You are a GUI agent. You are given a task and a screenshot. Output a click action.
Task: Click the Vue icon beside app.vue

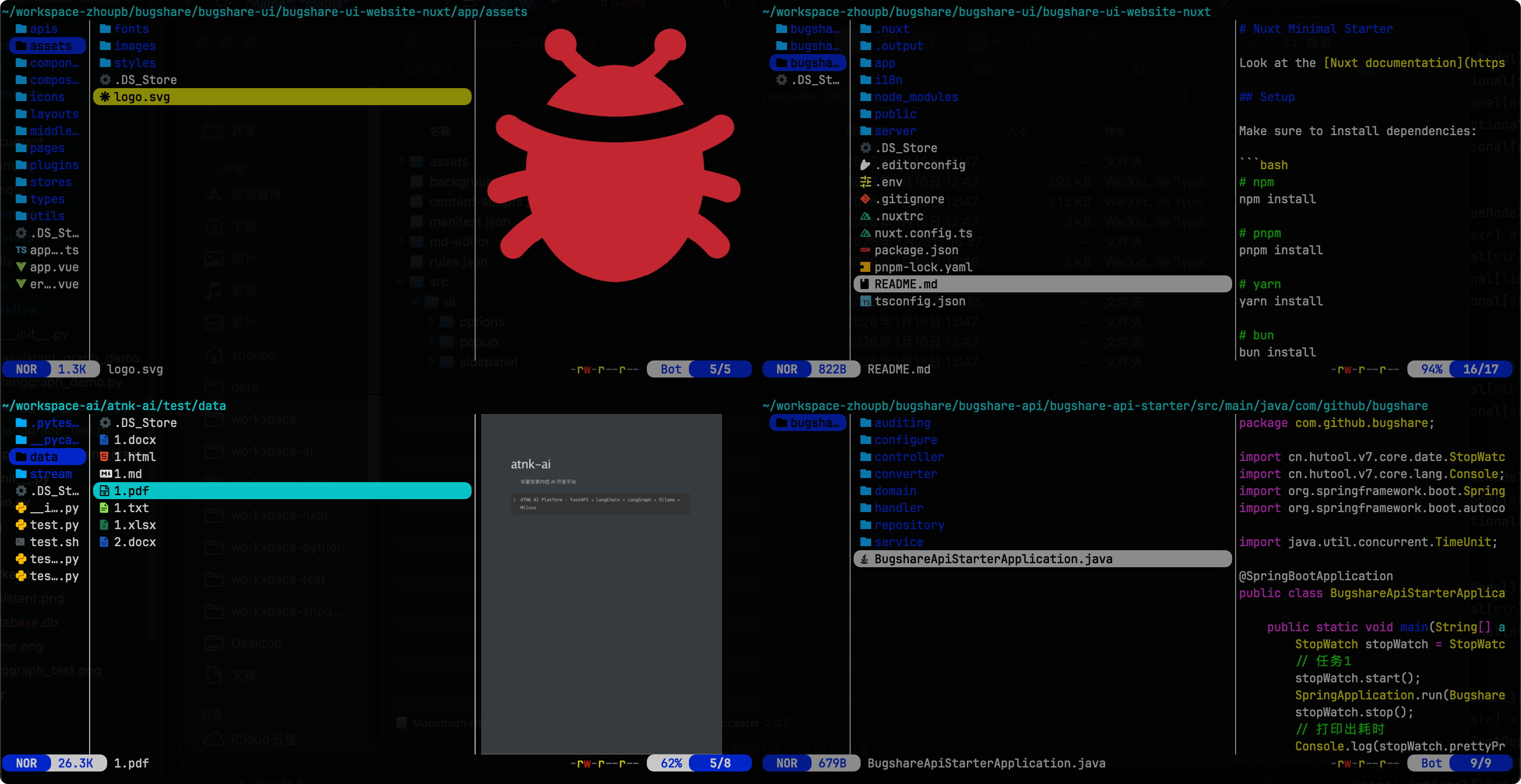[21, 267]
